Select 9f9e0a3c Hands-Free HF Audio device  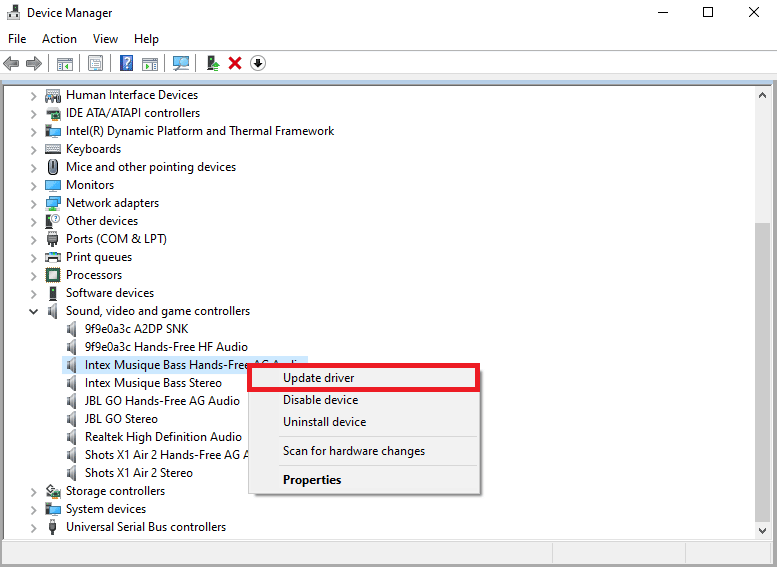(166, 347)
